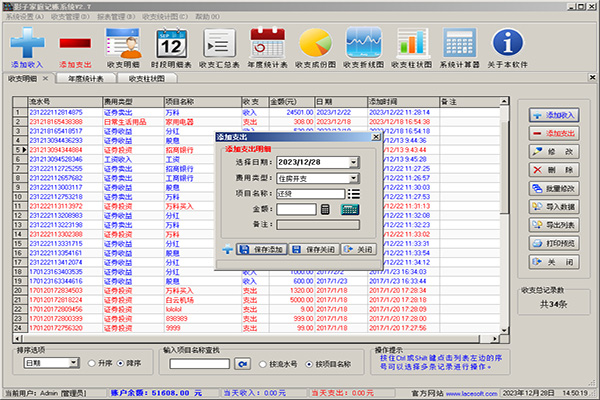
Task: Open the 收支汇总表 toolbar icon
Action: (219, 43)
